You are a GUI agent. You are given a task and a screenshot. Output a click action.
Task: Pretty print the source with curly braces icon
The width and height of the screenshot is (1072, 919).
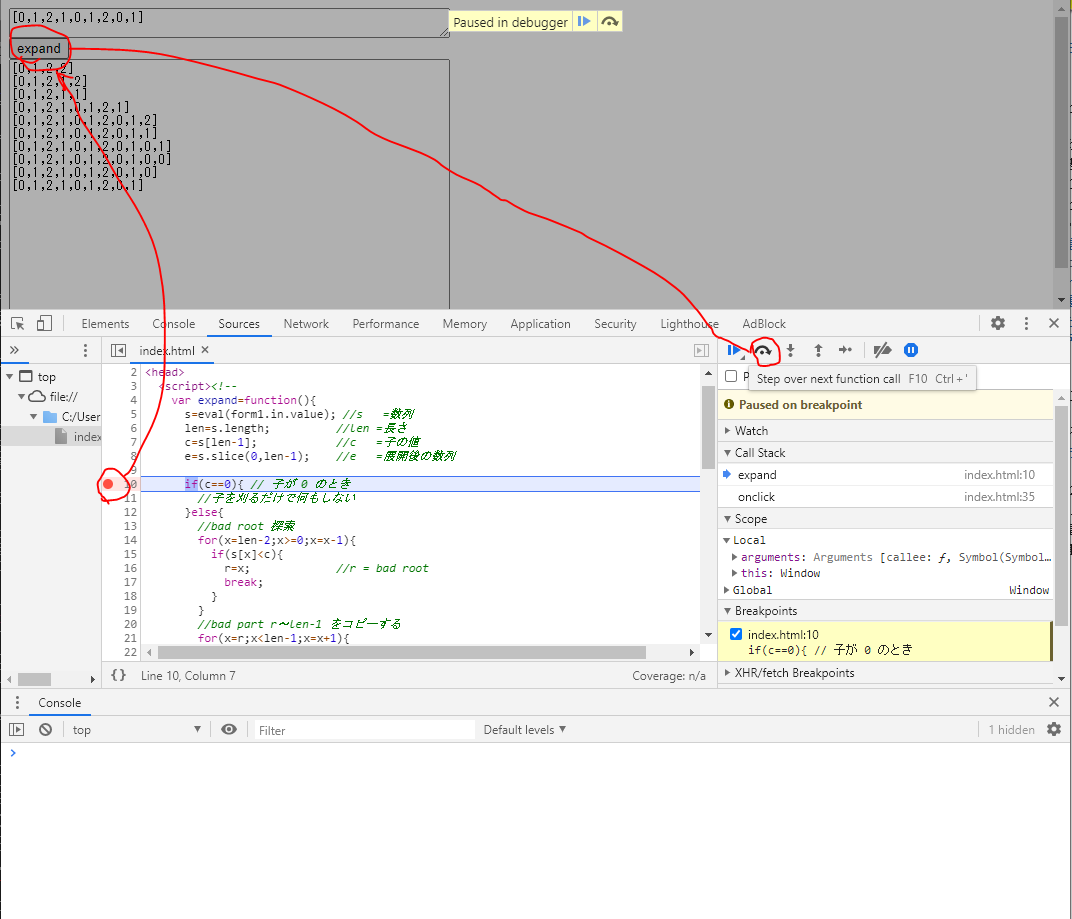(118, 676)
